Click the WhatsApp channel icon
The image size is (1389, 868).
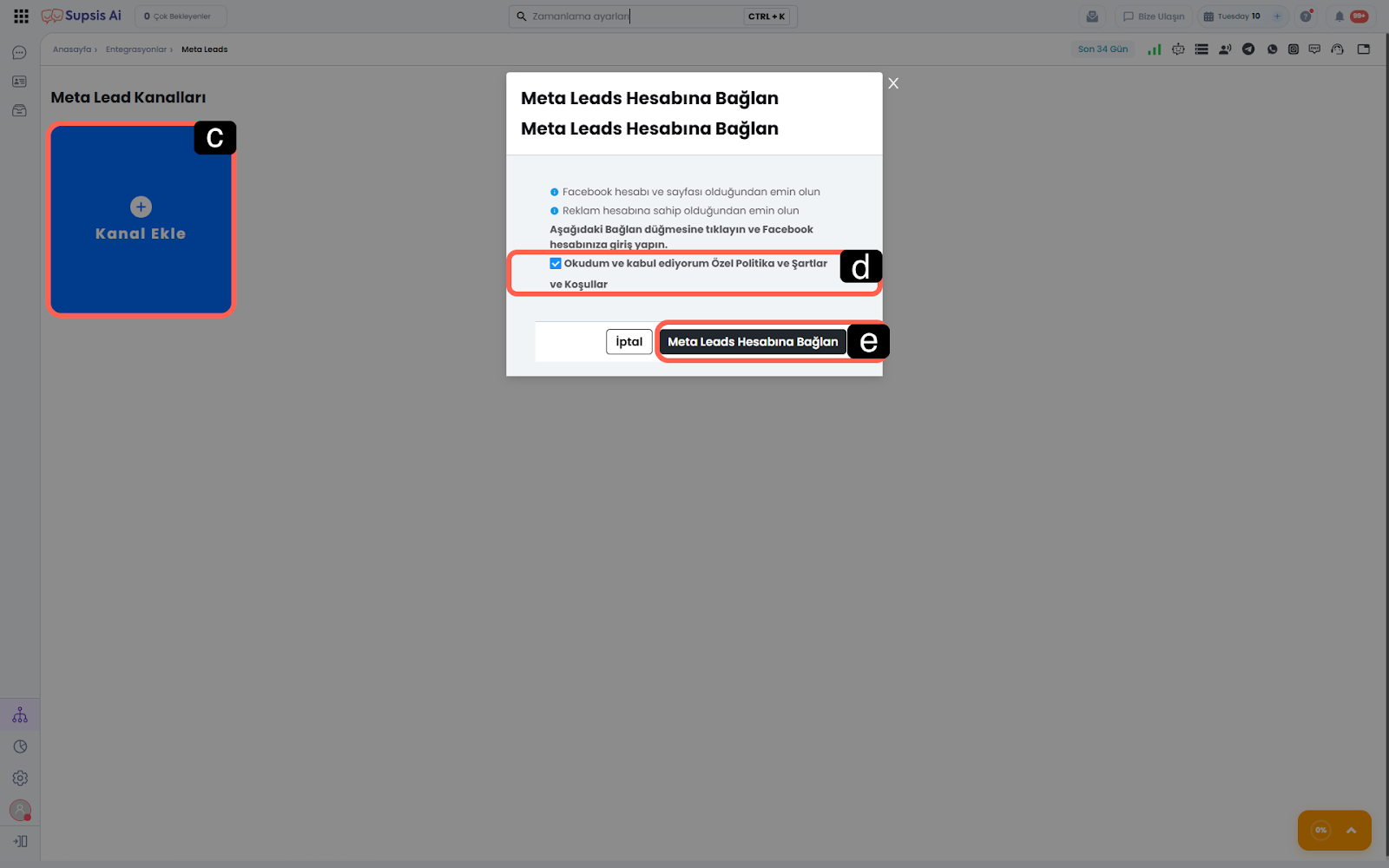tap(1272, 49)
